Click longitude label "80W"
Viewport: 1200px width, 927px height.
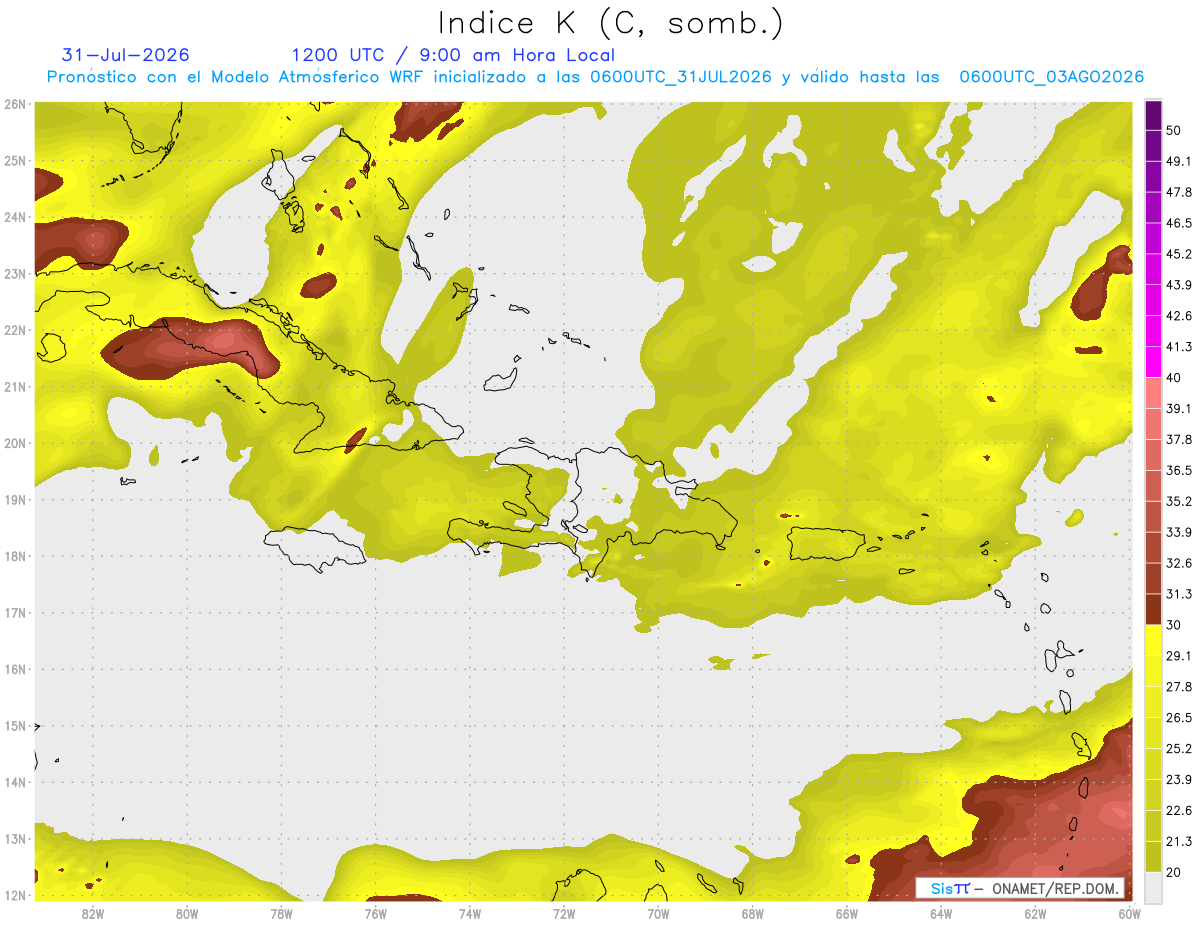(187, 914)
